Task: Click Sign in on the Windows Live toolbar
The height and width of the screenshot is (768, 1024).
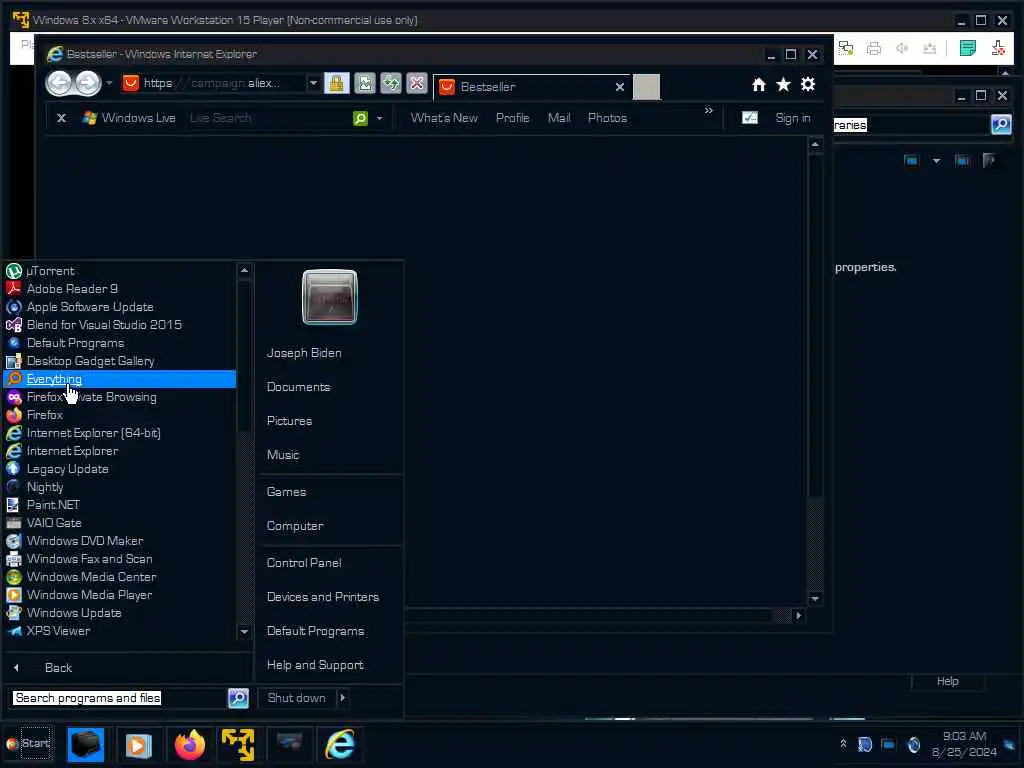Action: click(x=793, y=118)
